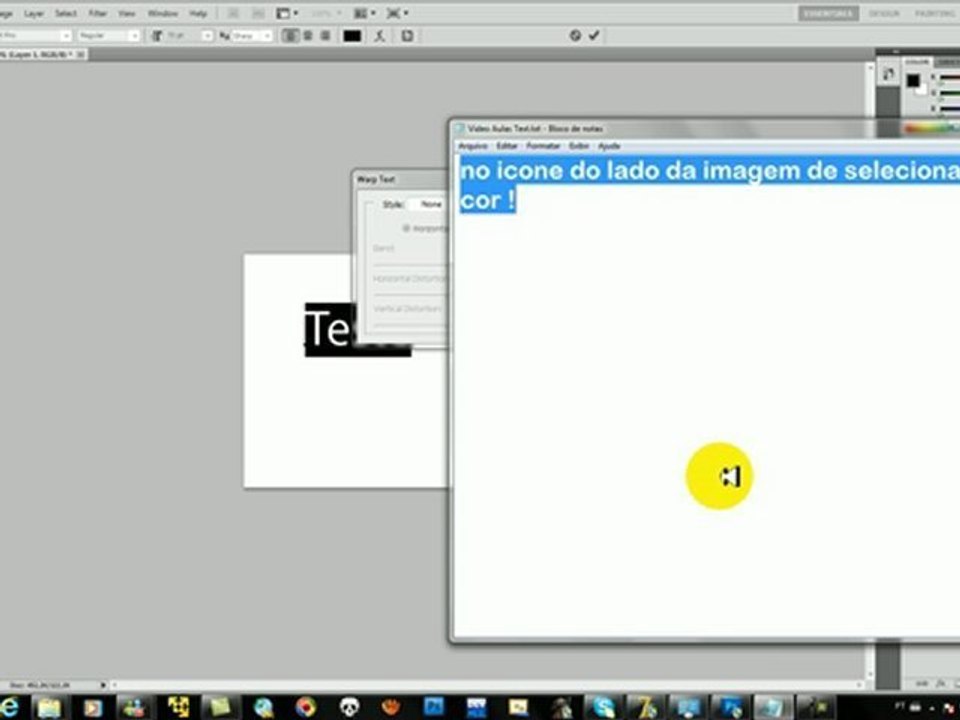This screenshot has width=960, height=720.
Task: Pick a color from the spectrum ramp
Action: click(932, 128)
